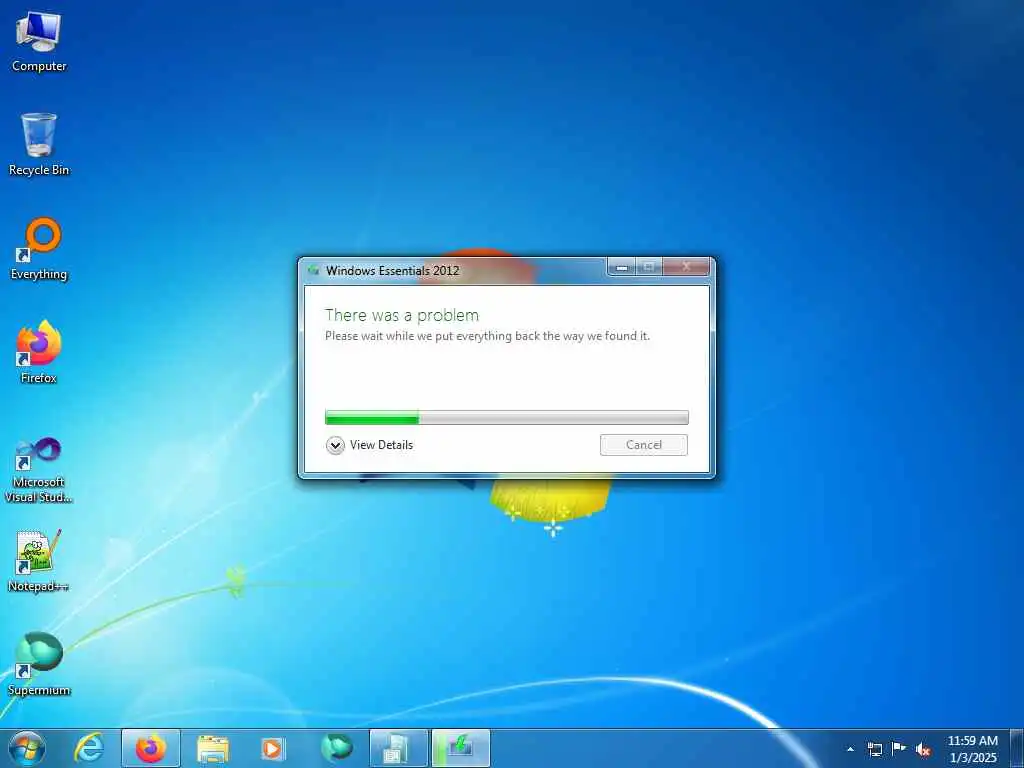
Task: Click the 'Please wait while we put everything back' message
Action: click(487, 336)
